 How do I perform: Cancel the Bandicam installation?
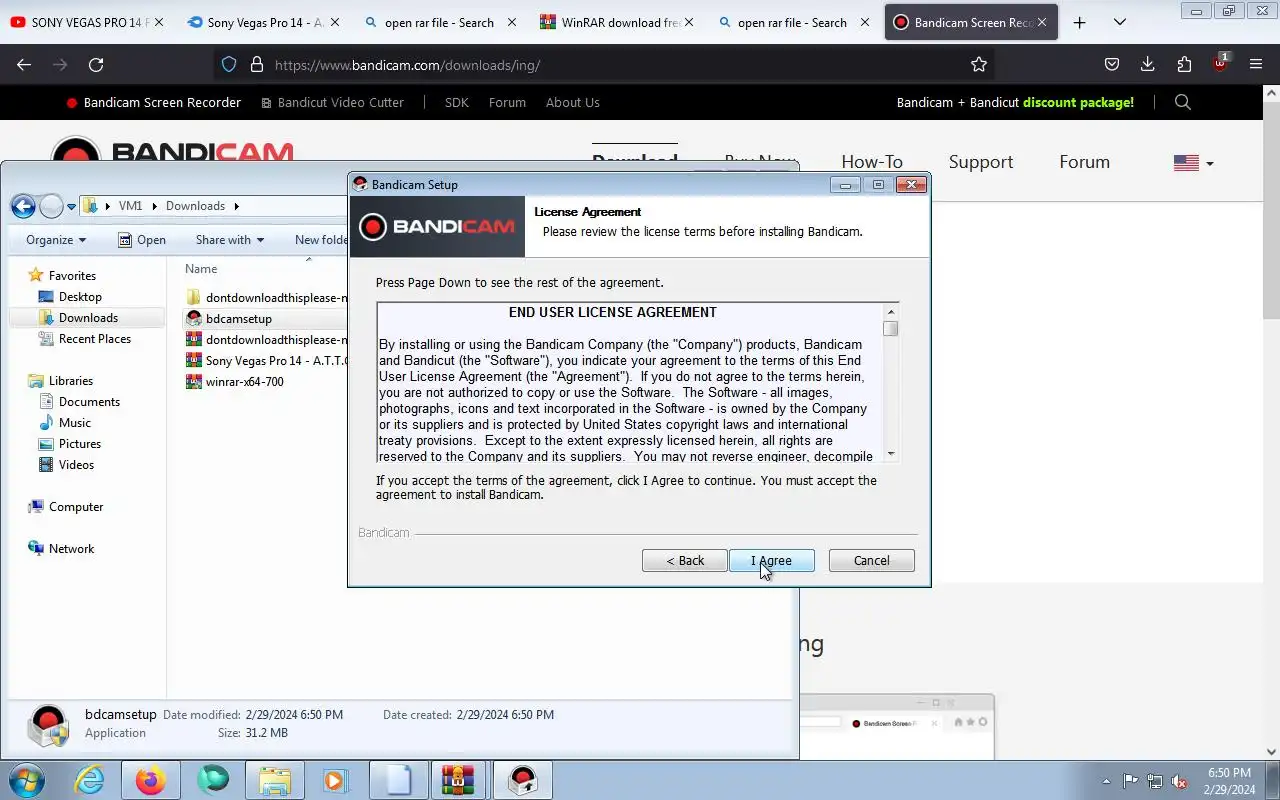(x=871, y=561)
